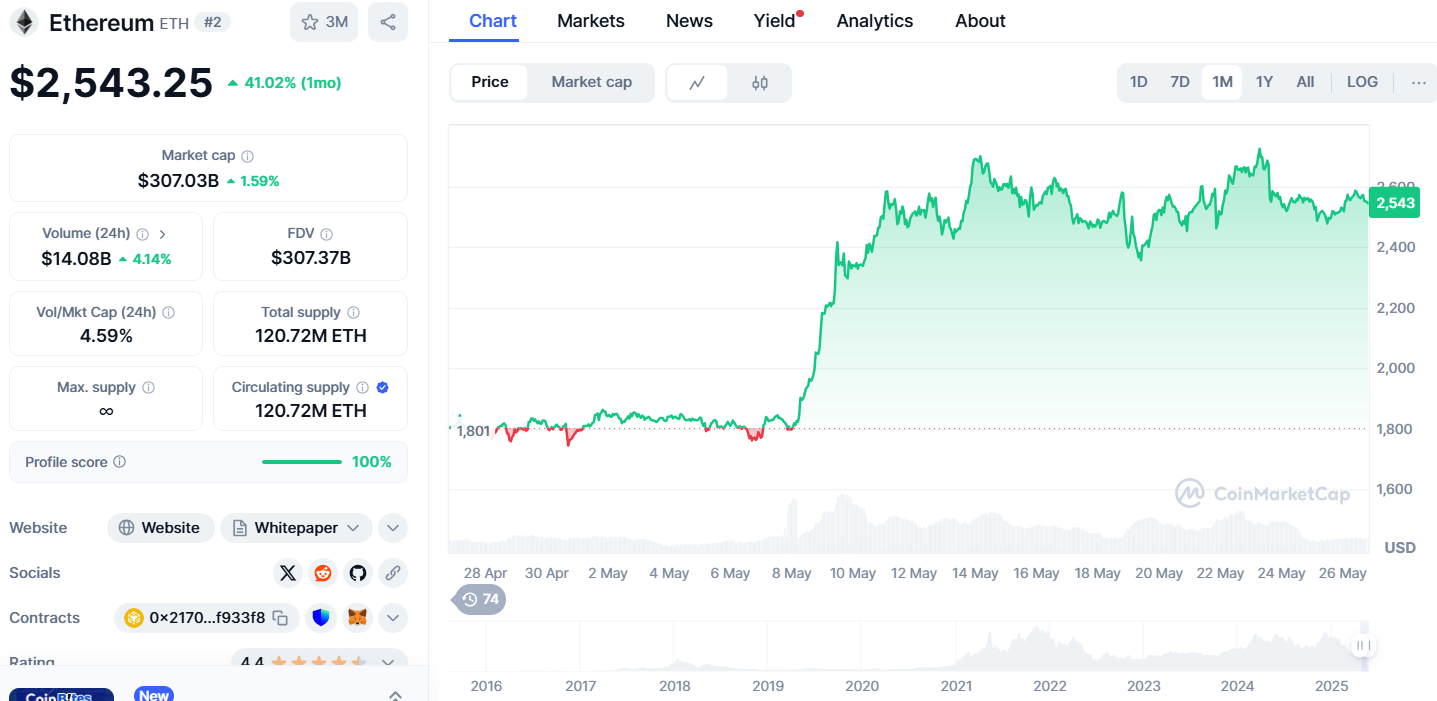Set chart range to 1M
1437x701 pixels.
point(1222,82)
